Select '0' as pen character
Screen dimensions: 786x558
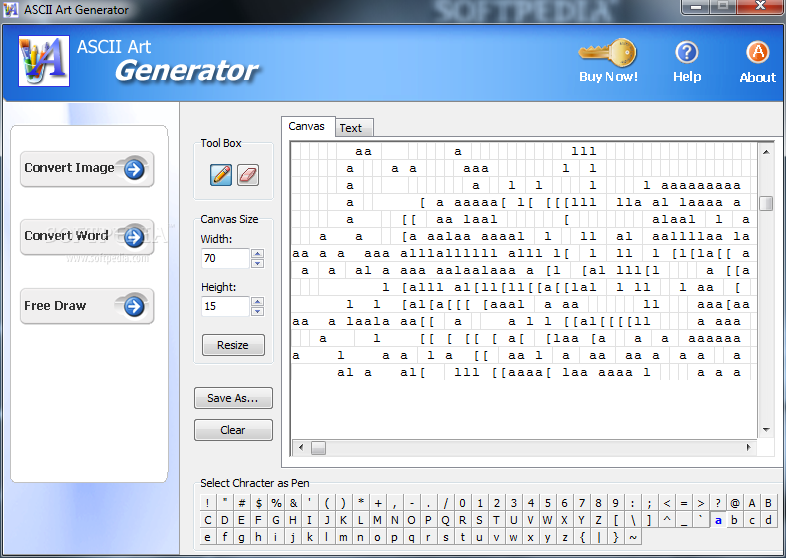pos(463,503)
